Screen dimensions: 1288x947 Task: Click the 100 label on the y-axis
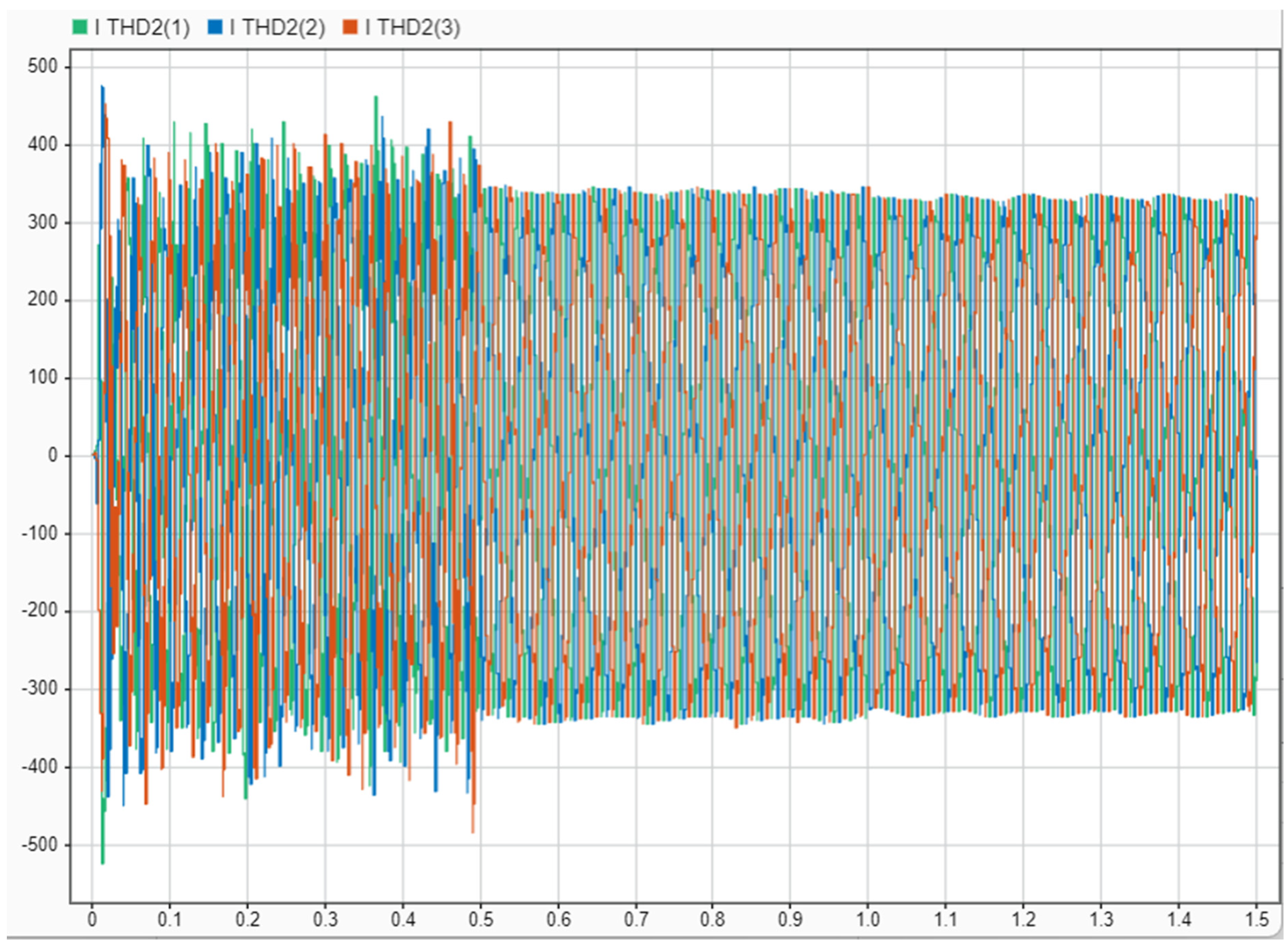click(42, 378)
